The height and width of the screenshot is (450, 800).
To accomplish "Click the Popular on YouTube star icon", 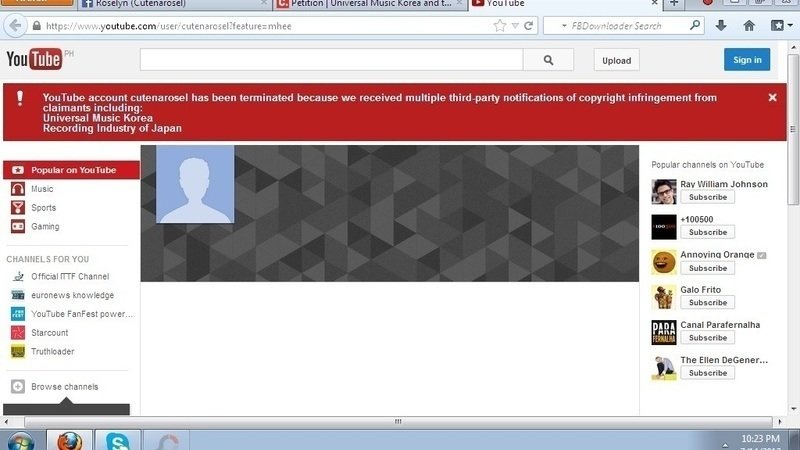I will pyautogui.click(x=18, y=170).
